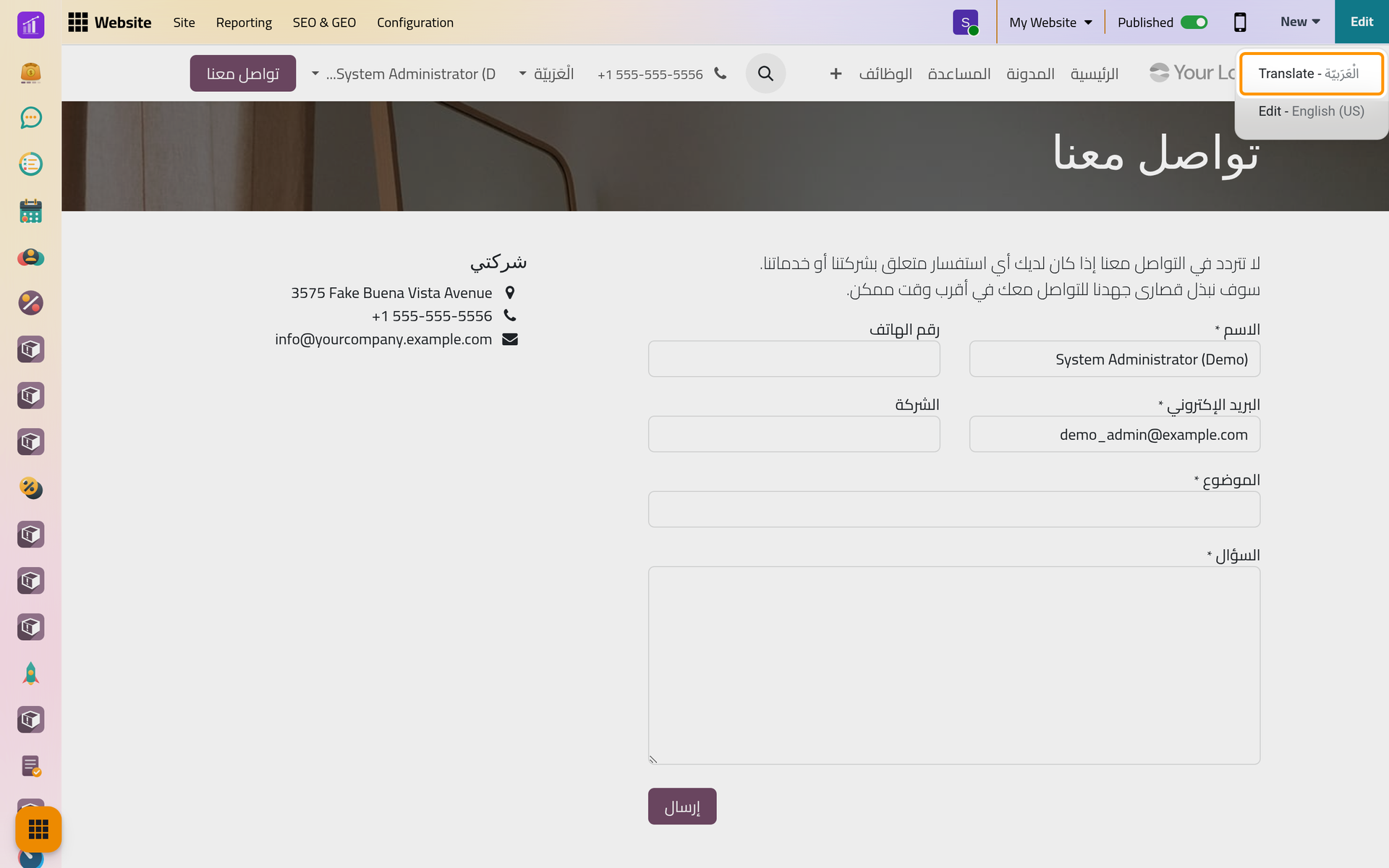1389x868 pixels.
Task: Go to الرئيسية home nav link
Action: [x=1095, y=74]
